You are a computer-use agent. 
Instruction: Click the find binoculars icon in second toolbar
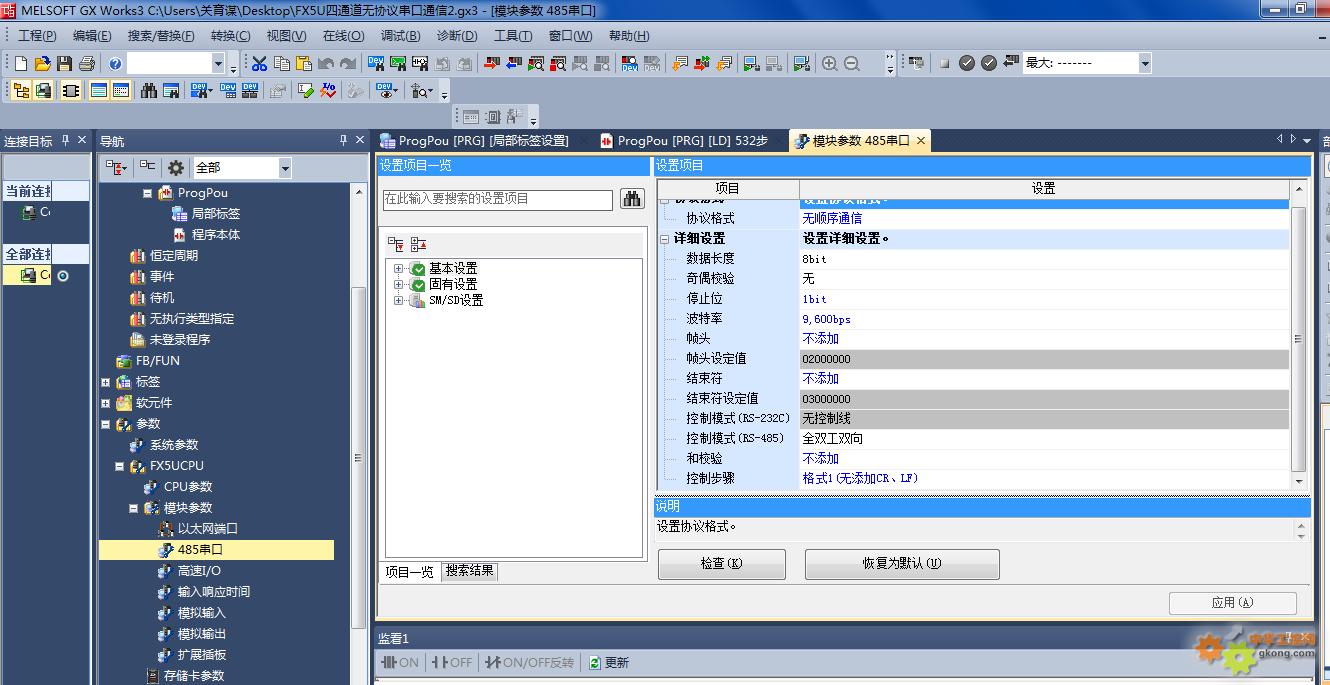[149, 90]
